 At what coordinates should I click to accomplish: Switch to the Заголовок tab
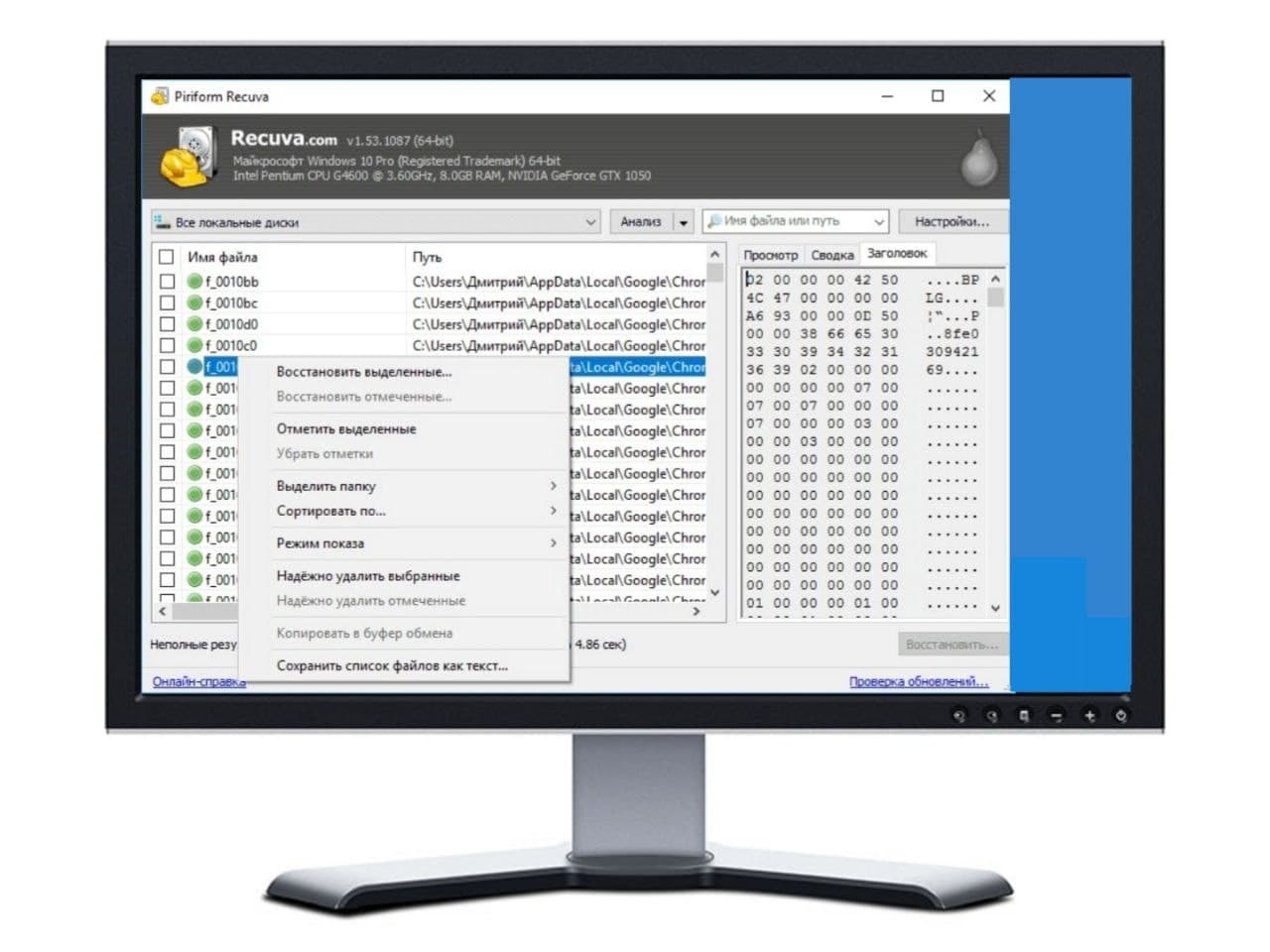[897, 253]
